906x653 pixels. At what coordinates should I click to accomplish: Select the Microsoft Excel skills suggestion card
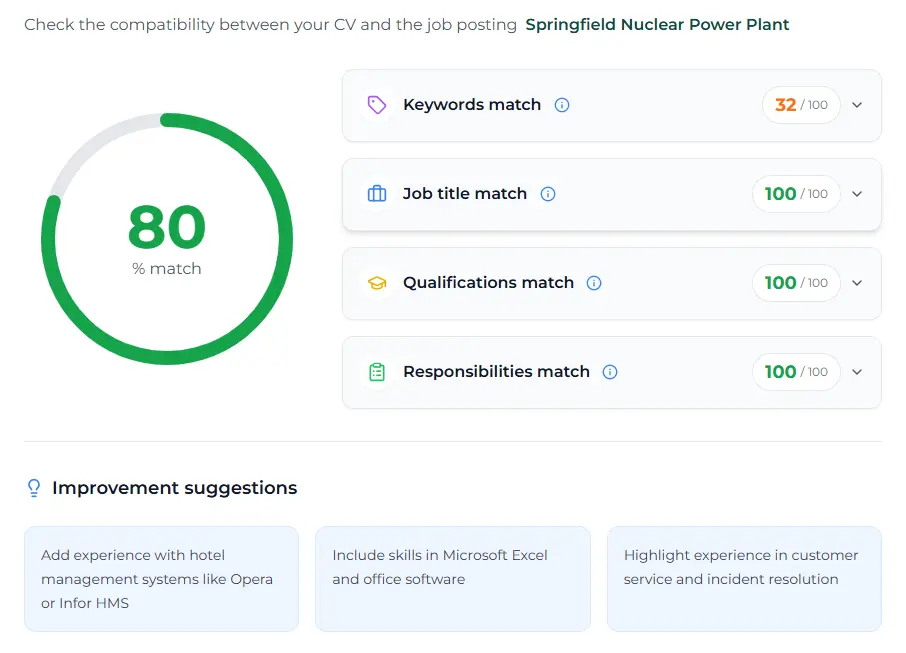[452, 579]
